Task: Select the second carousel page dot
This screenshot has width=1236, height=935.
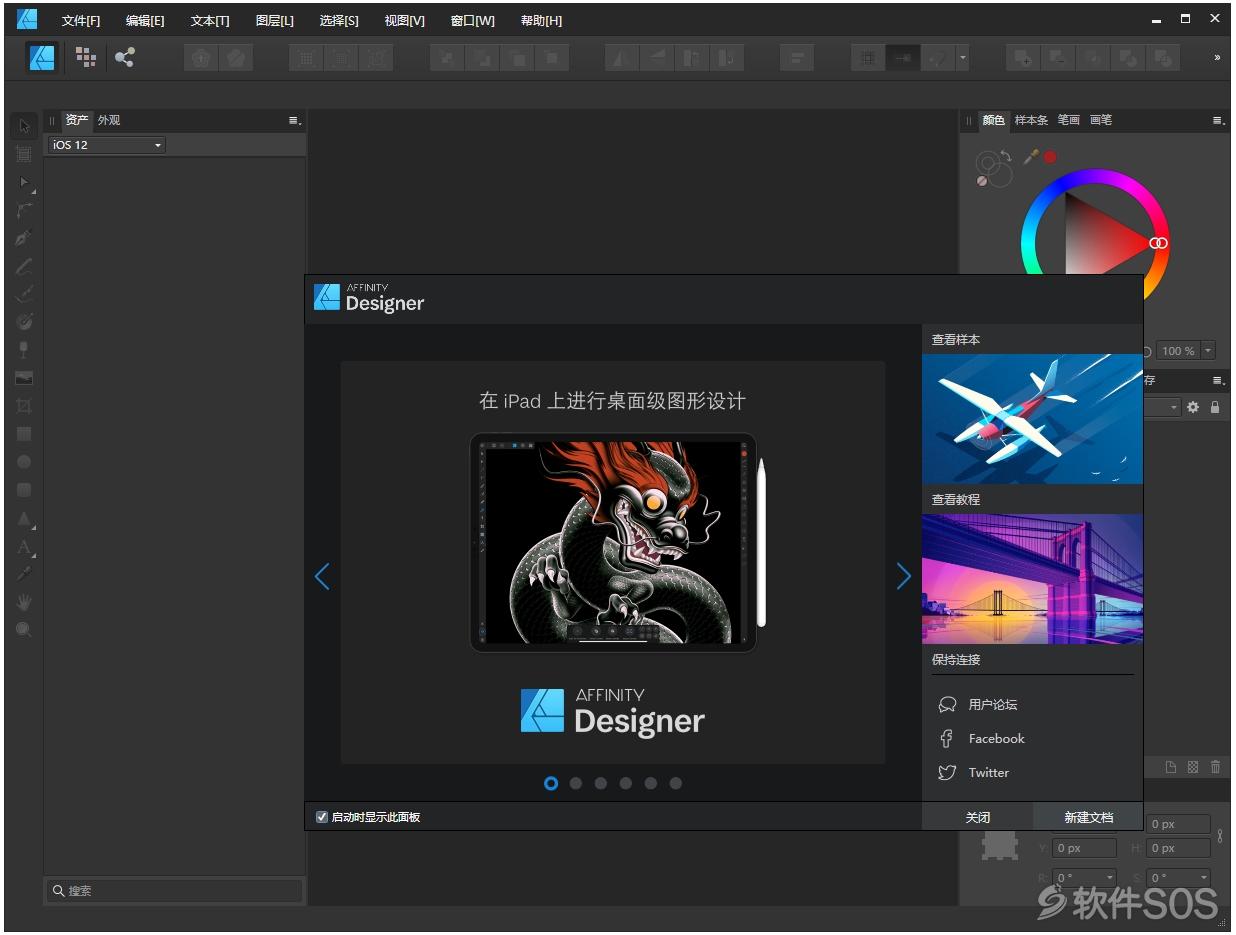Action: point(576,783)
